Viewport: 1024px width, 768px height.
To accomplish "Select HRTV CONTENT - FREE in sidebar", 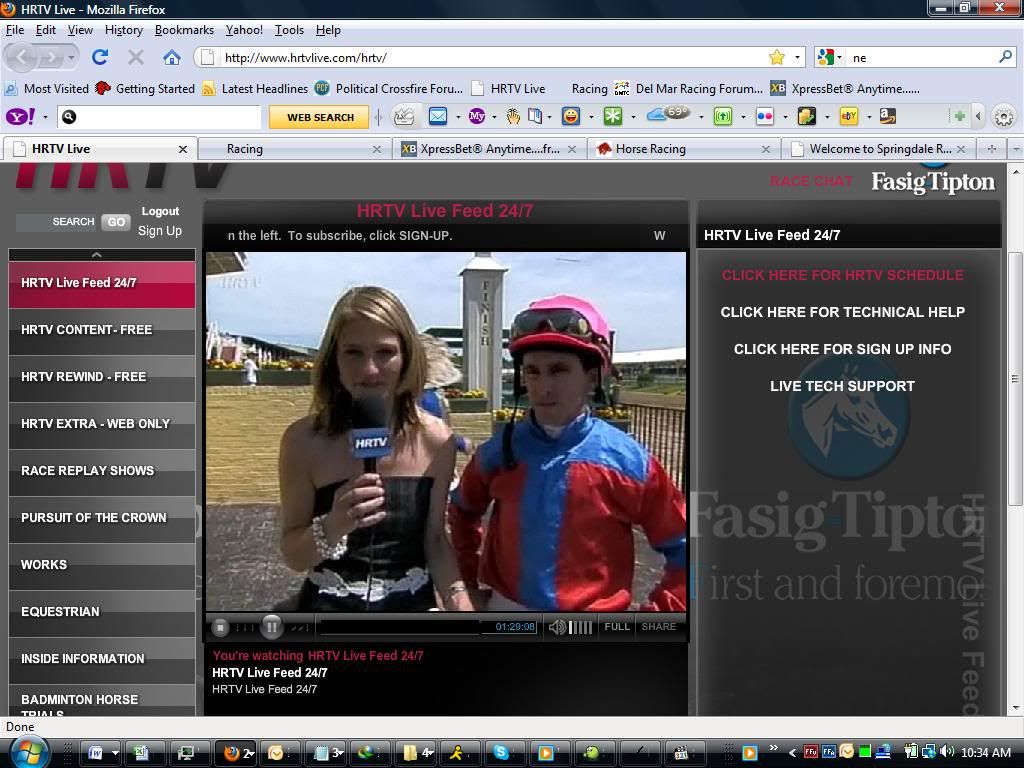I will click(102, 330).
